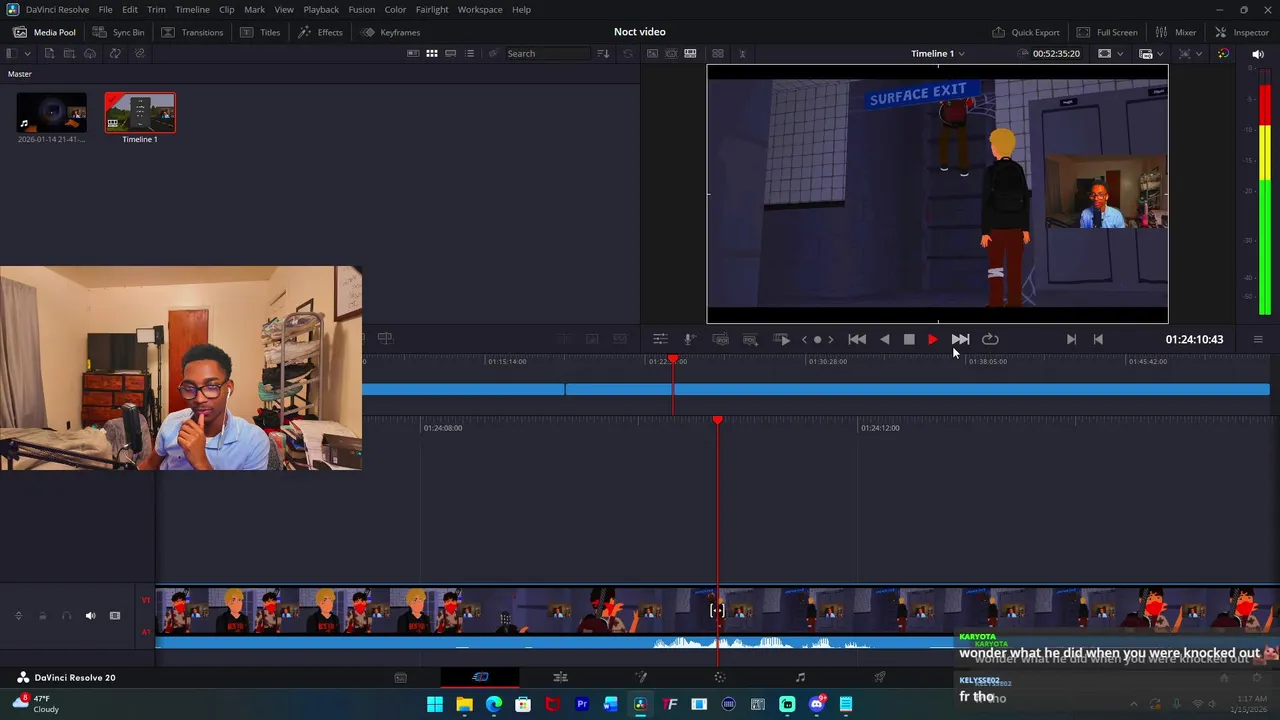1280x720 pixels.
Task: Open the timeline resolution dropdown arrow
Action: coord(1160,53)
